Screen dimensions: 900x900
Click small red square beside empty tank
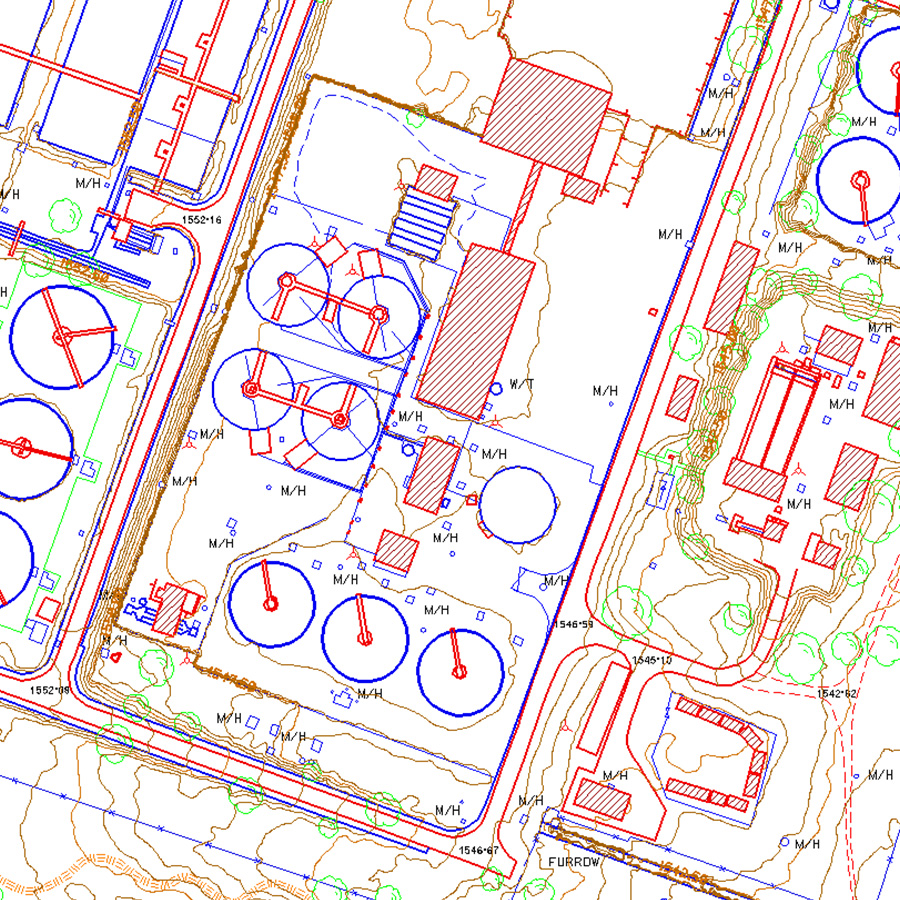[472, 500]
